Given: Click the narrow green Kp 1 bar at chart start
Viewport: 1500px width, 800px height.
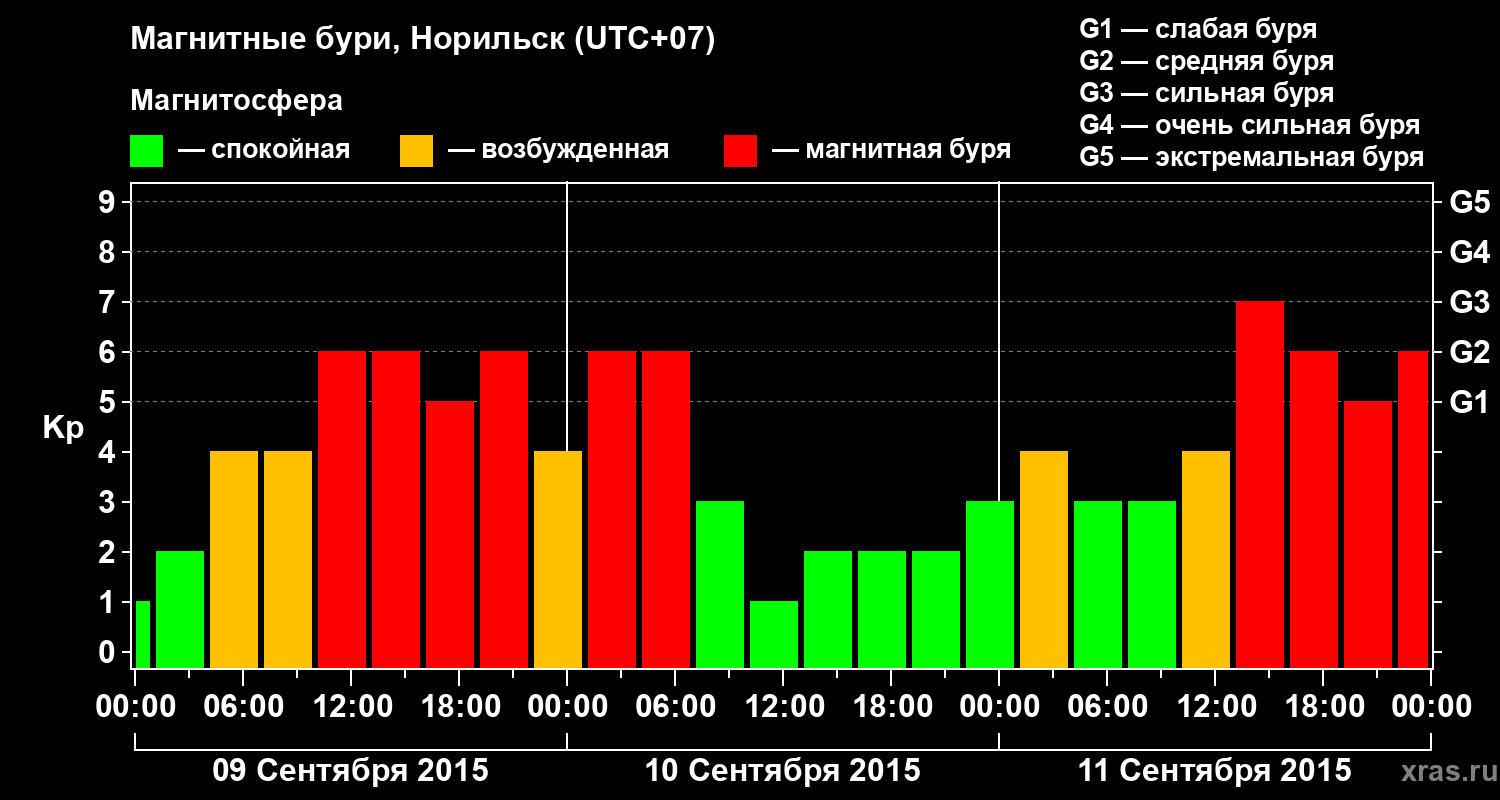Looking at the screenshot, I should click(x=142, y=634).
